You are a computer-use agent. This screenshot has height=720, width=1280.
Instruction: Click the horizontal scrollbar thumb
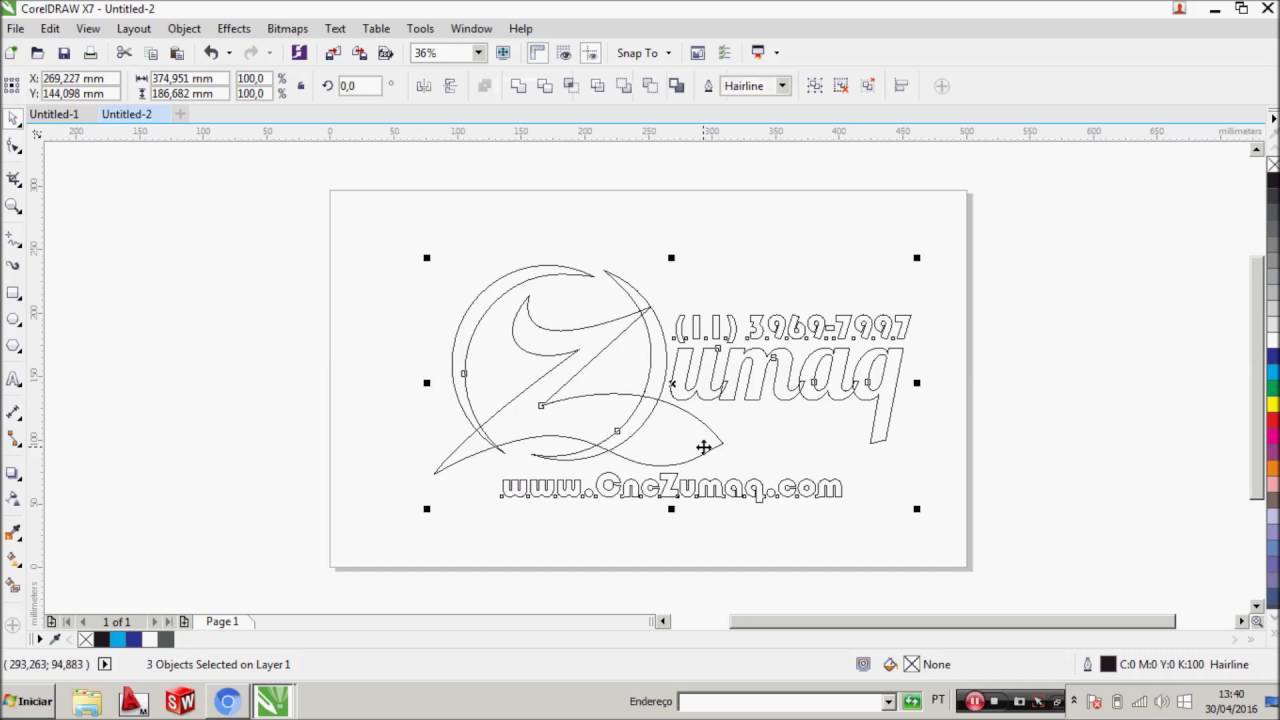pyautogui.click(x=951, y=622)
